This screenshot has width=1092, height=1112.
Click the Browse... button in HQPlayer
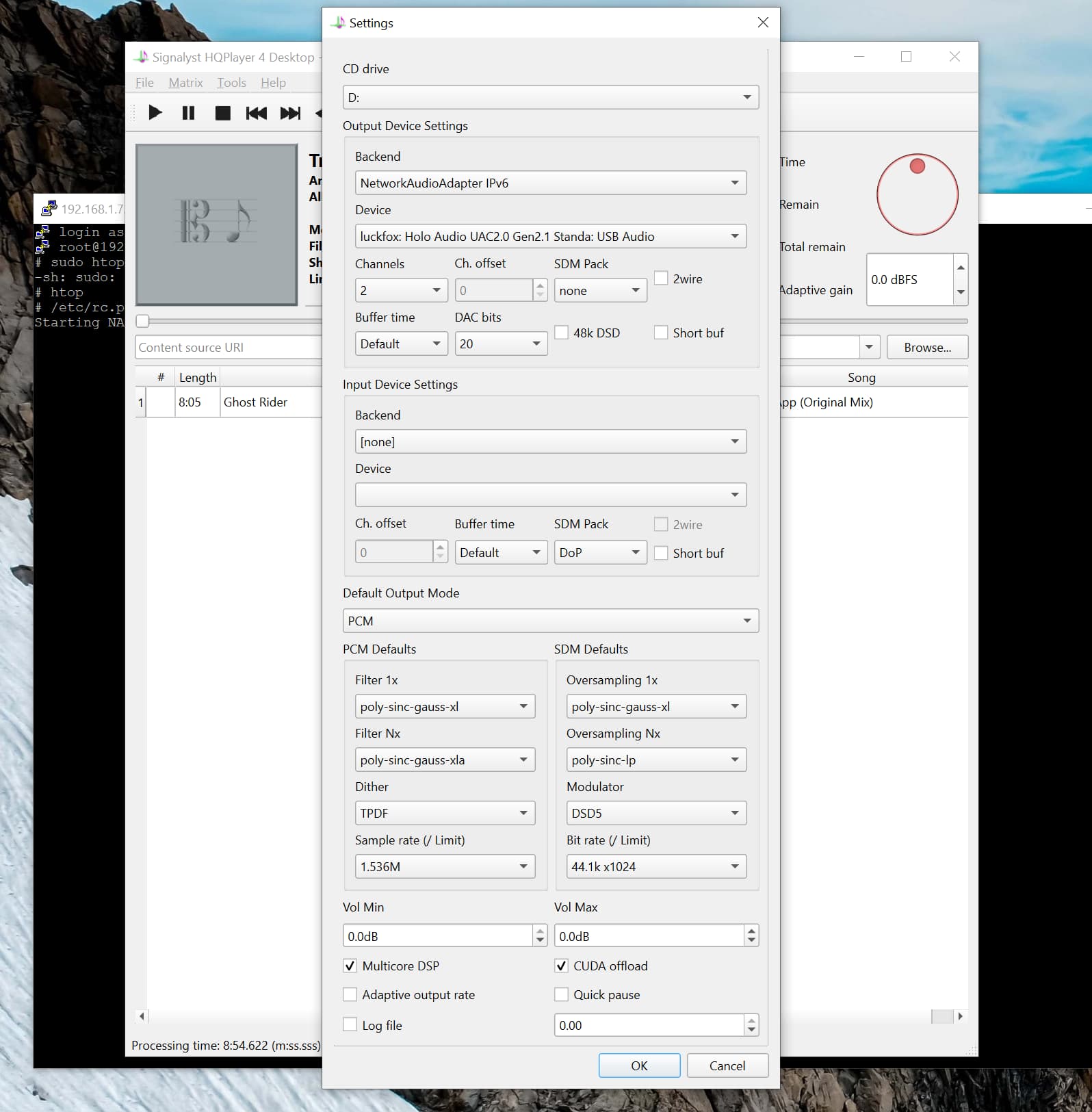coord(927,347)
